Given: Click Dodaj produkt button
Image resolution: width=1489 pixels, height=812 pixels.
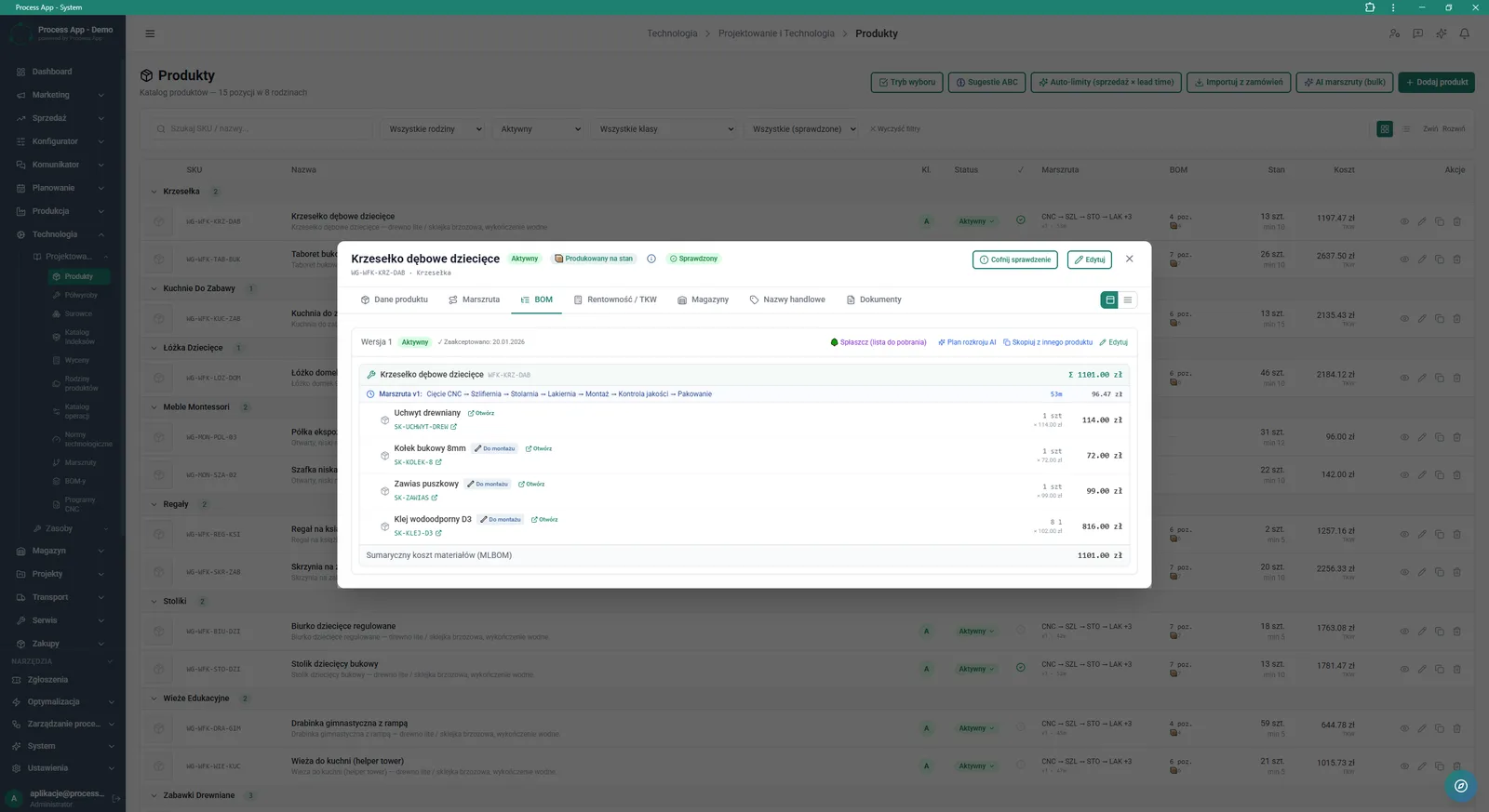Looking at the screenshot, I should click(1436, 82).
